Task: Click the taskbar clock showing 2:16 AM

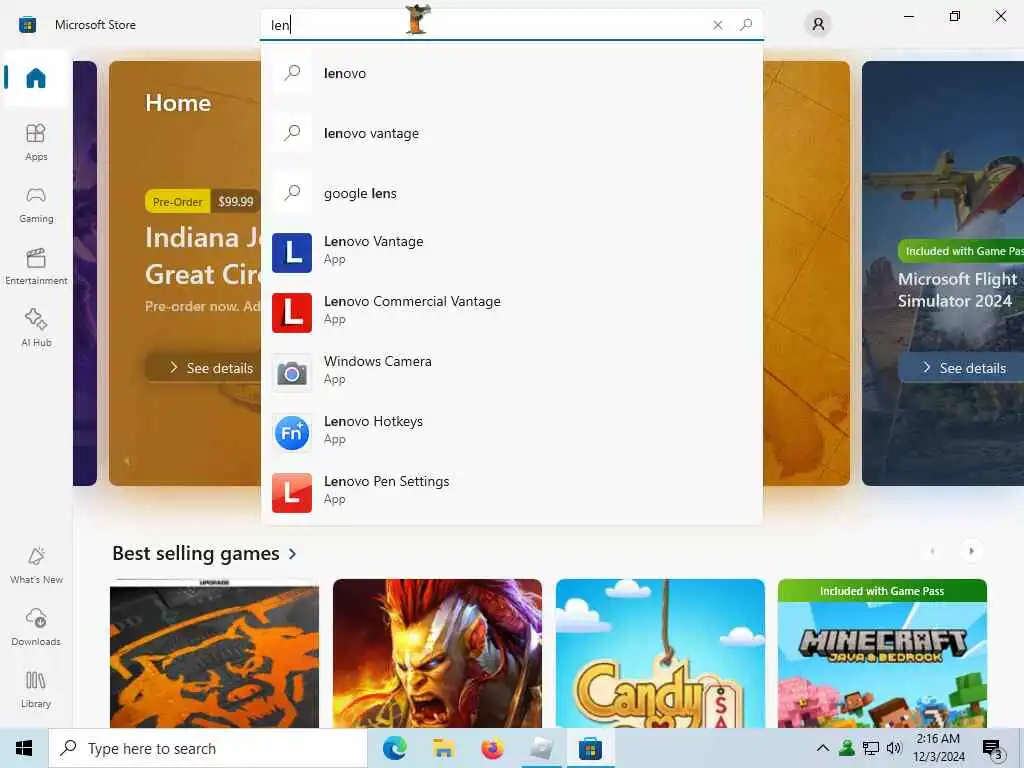Action: 938,748
